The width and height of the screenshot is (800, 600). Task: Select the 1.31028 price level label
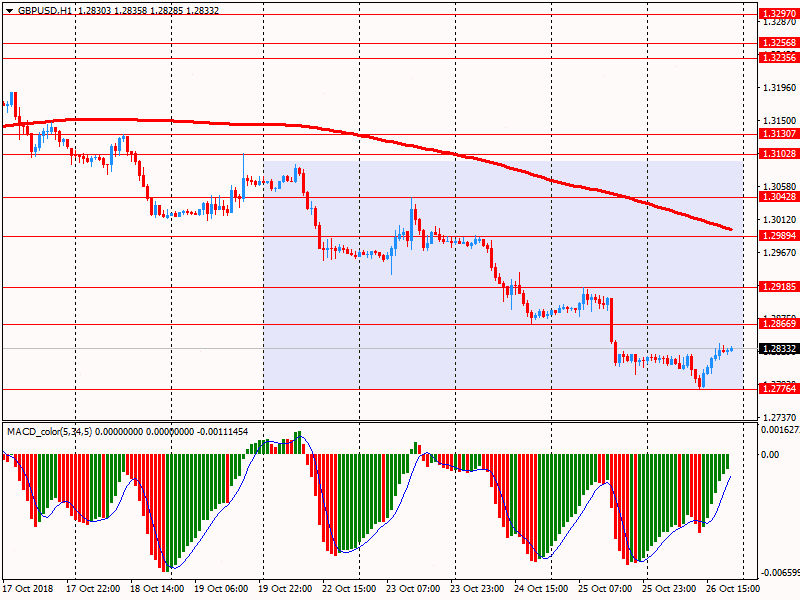tap(779, 154)
